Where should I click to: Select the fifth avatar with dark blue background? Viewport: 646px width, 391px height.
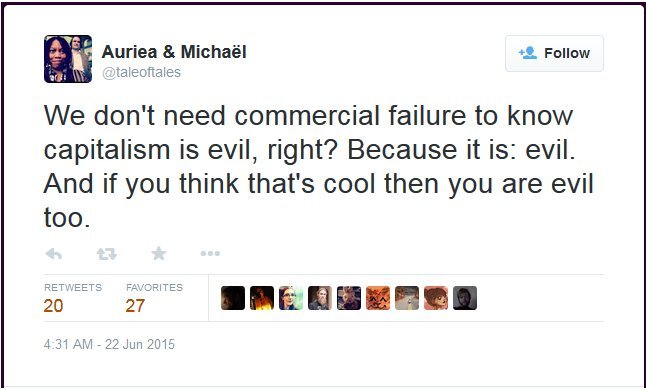(349, 298)
